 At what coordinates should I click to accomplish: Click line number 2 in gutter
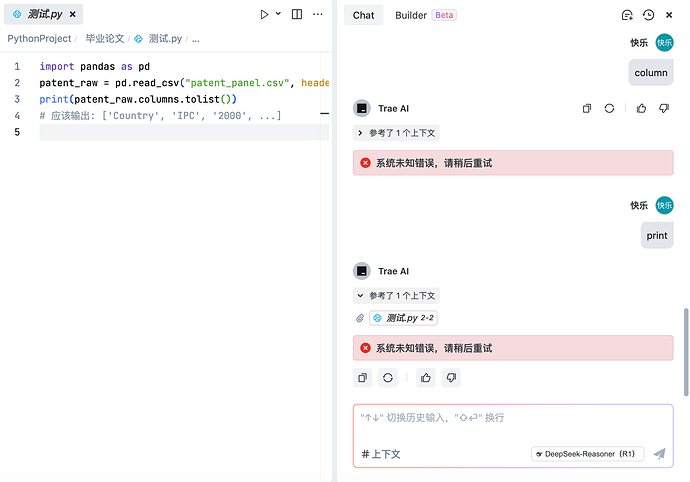(x=17, y=83)
